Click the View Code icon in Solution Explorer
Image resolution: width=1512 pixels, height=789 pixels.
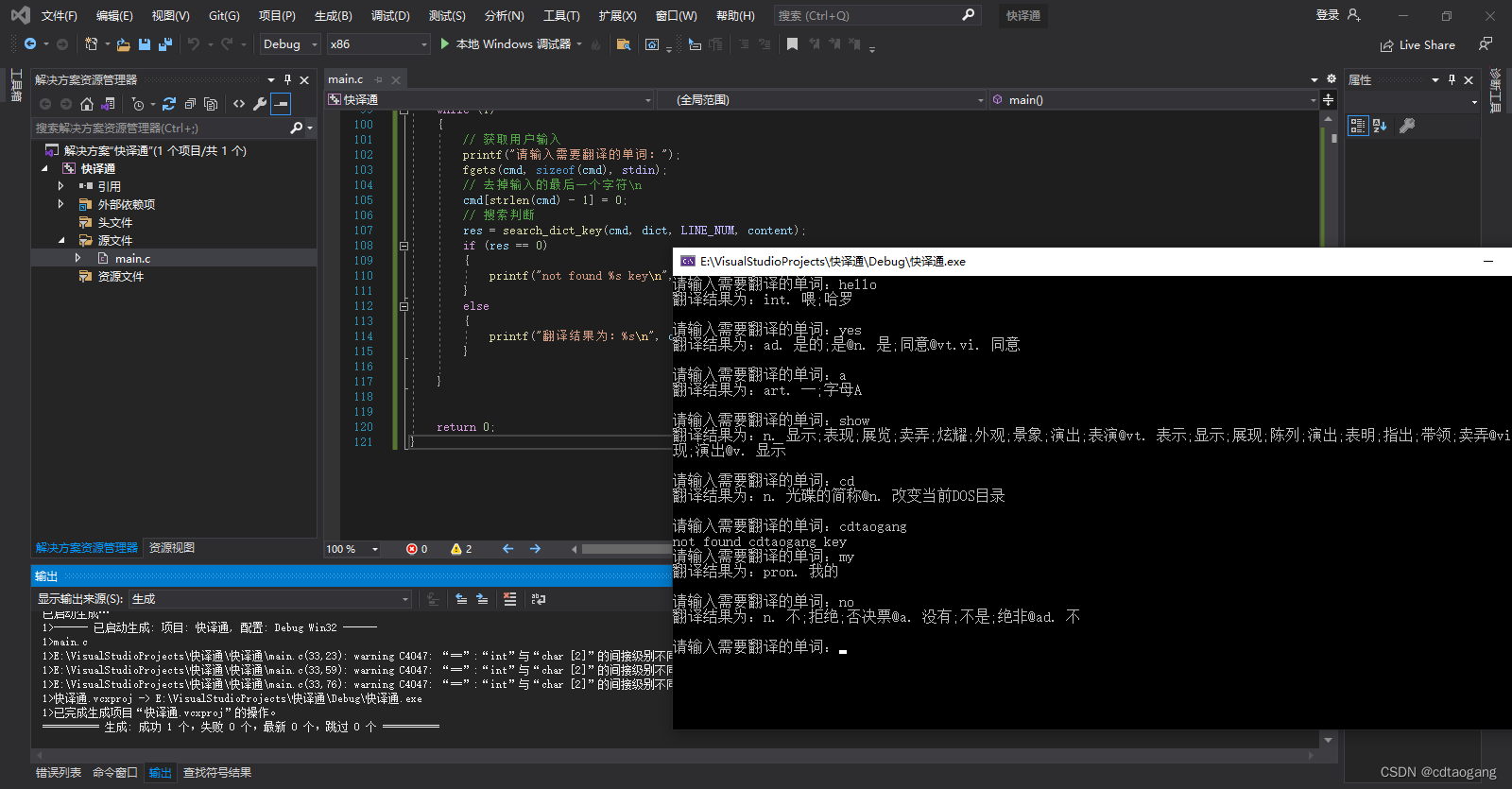239,104
